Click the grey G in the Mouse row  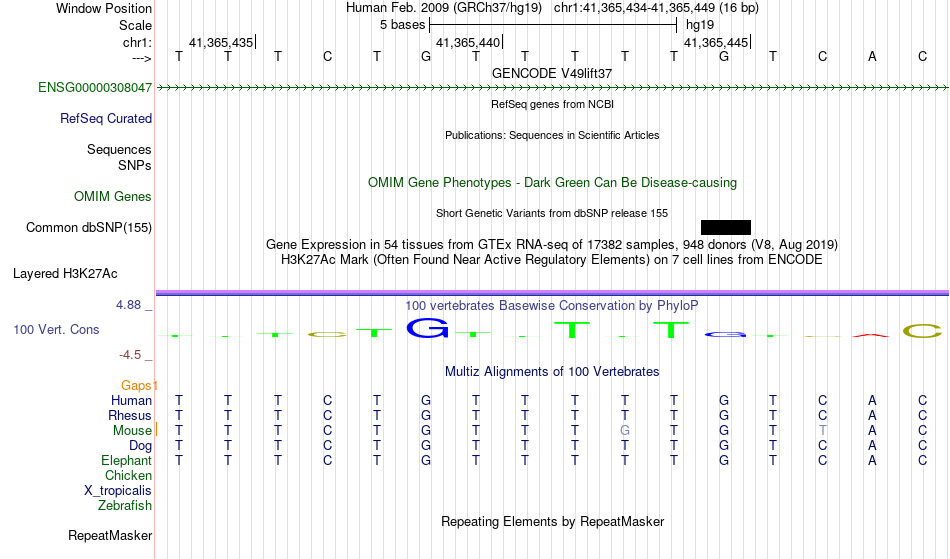click(x=625, y=431)
